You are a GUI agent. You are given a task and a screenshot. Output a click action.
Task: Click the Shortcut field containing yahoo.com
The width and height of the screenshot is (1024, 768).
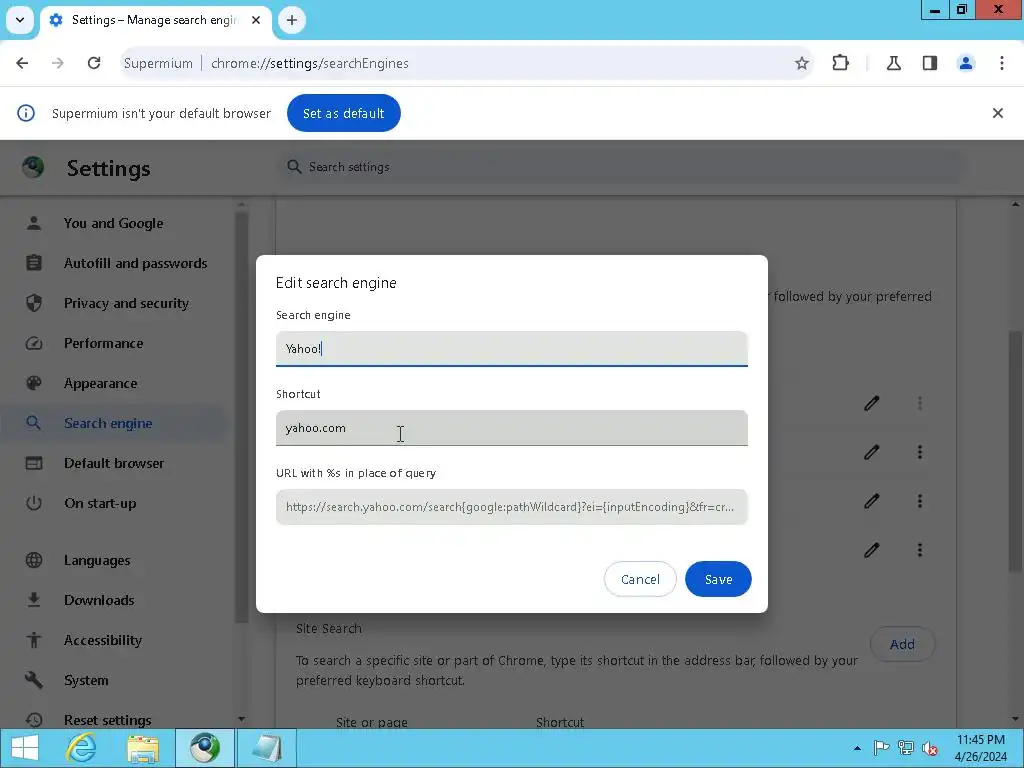511,428
